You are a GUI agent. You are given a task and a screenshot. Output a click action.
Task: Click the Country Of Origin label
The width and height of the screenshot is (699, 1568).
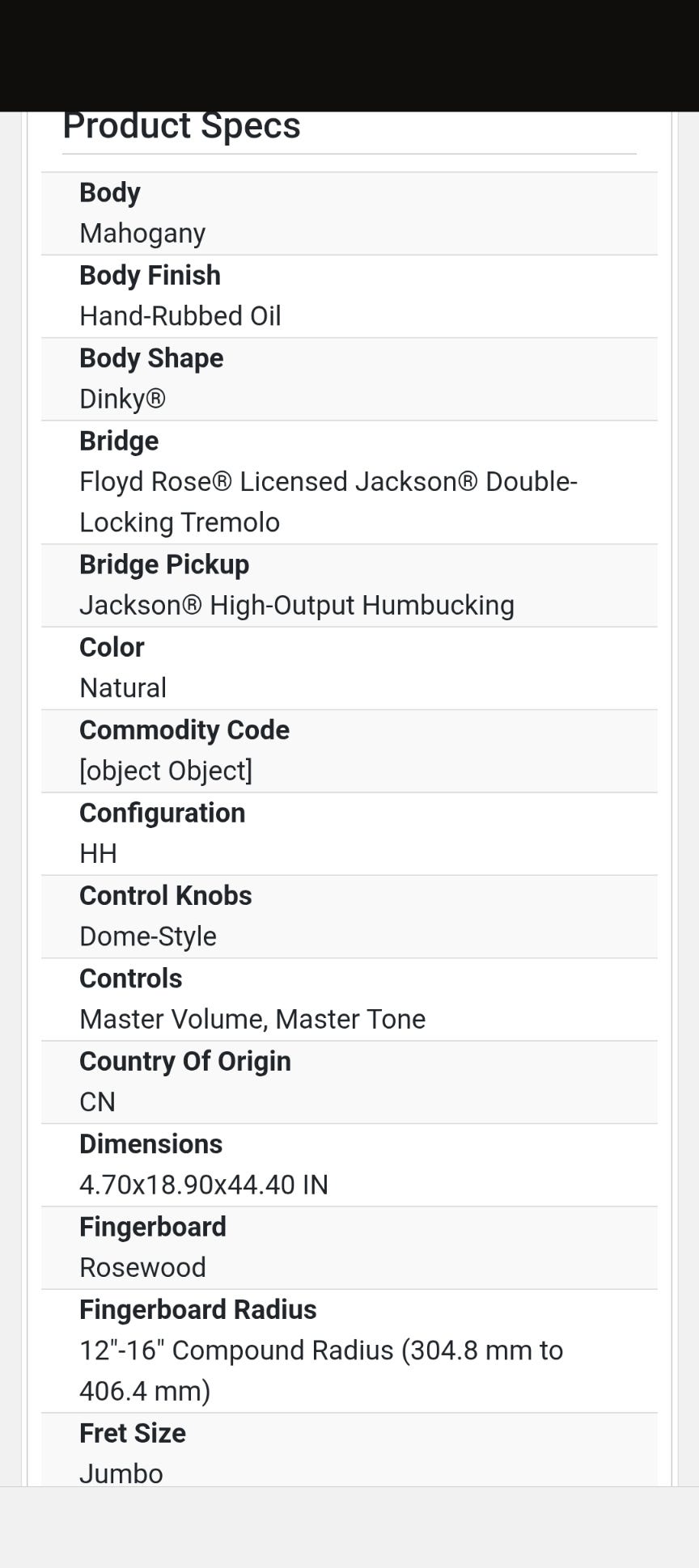click(185, 1062)
